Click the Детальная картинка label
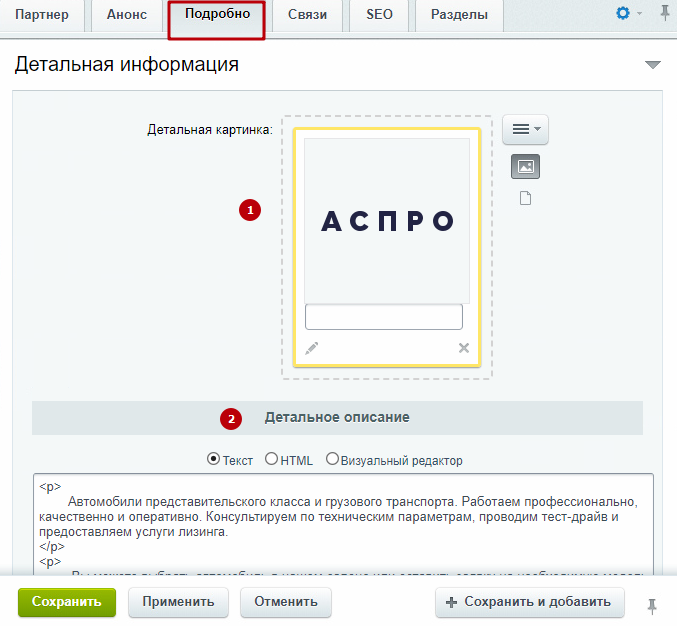The width and height of the screenshot is (677, 626). tap(210, 130)
